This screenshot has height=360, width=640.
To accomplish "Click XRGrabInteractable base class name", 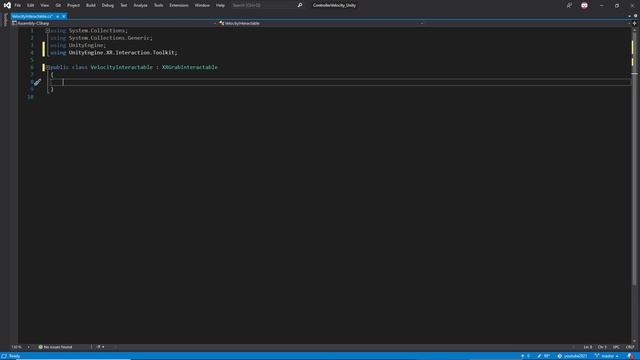I will pyautogui.click(x=190, y=67).
